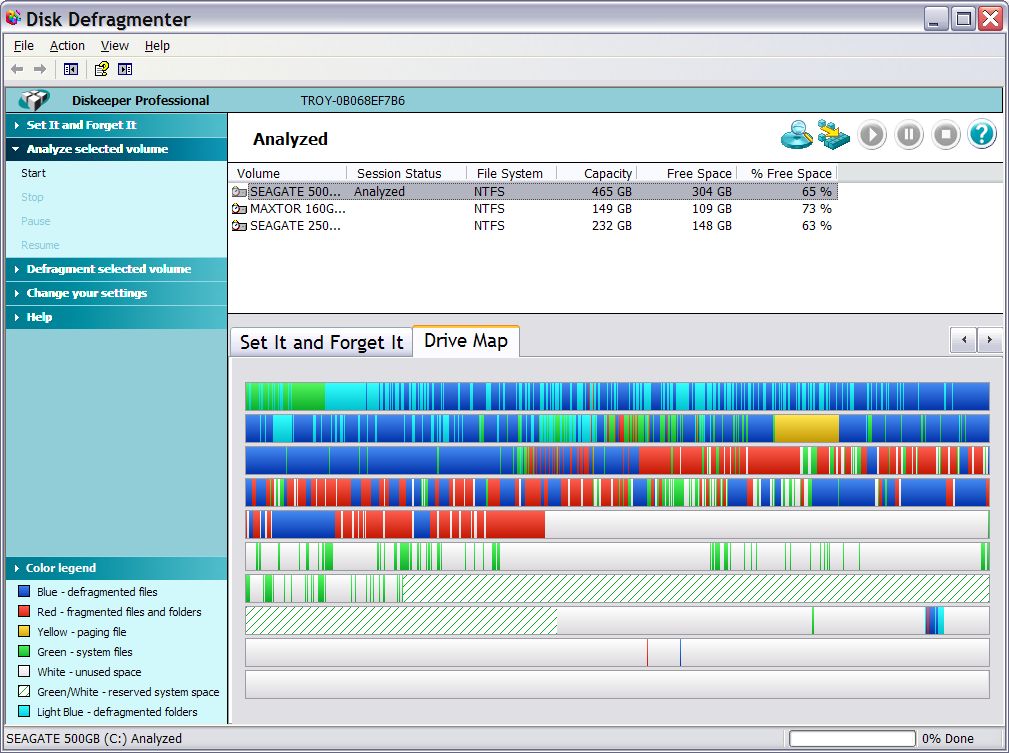
Task: Expand Change your settings section
Action: pos(86,293)
